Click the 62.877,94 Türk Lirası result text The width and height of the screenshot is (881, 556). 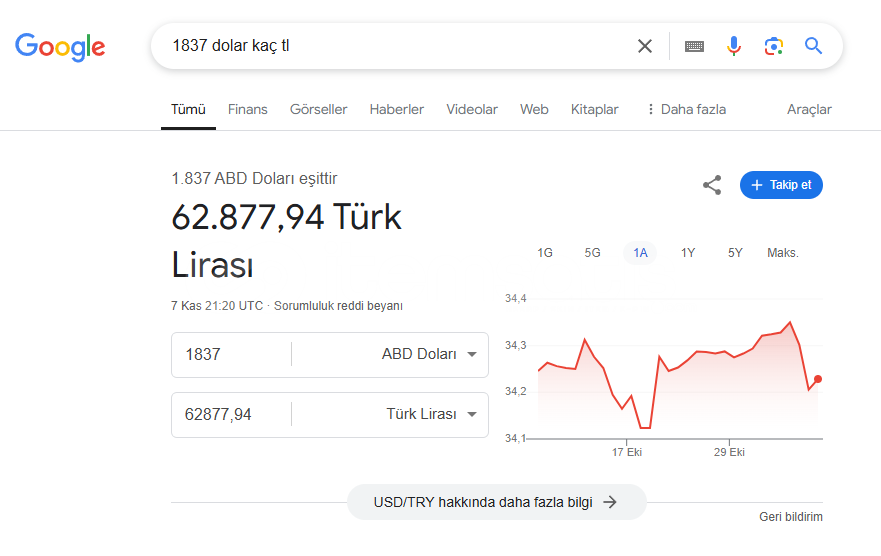point(287,240)
